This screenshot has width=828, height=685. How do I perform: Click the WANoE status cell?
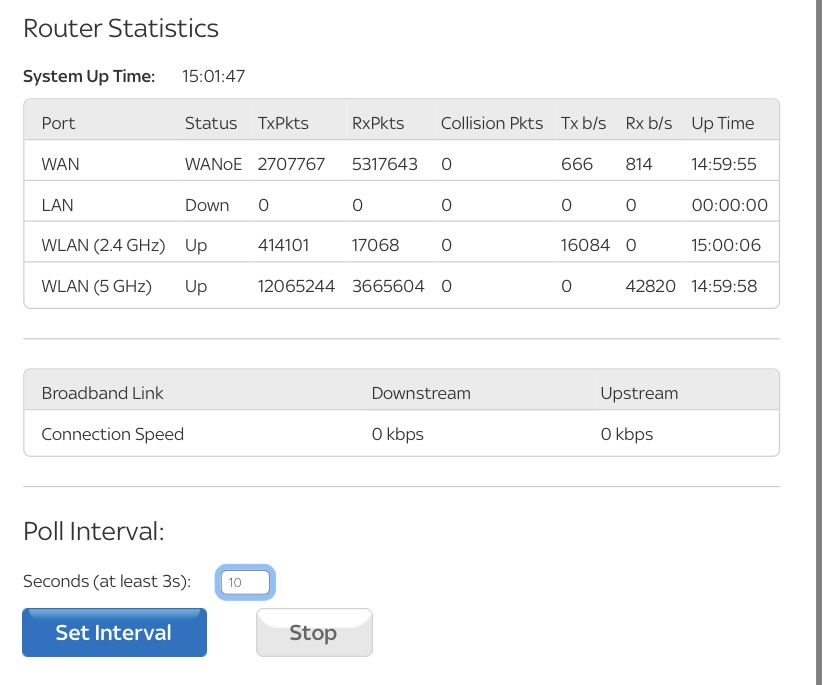point(213,164)
